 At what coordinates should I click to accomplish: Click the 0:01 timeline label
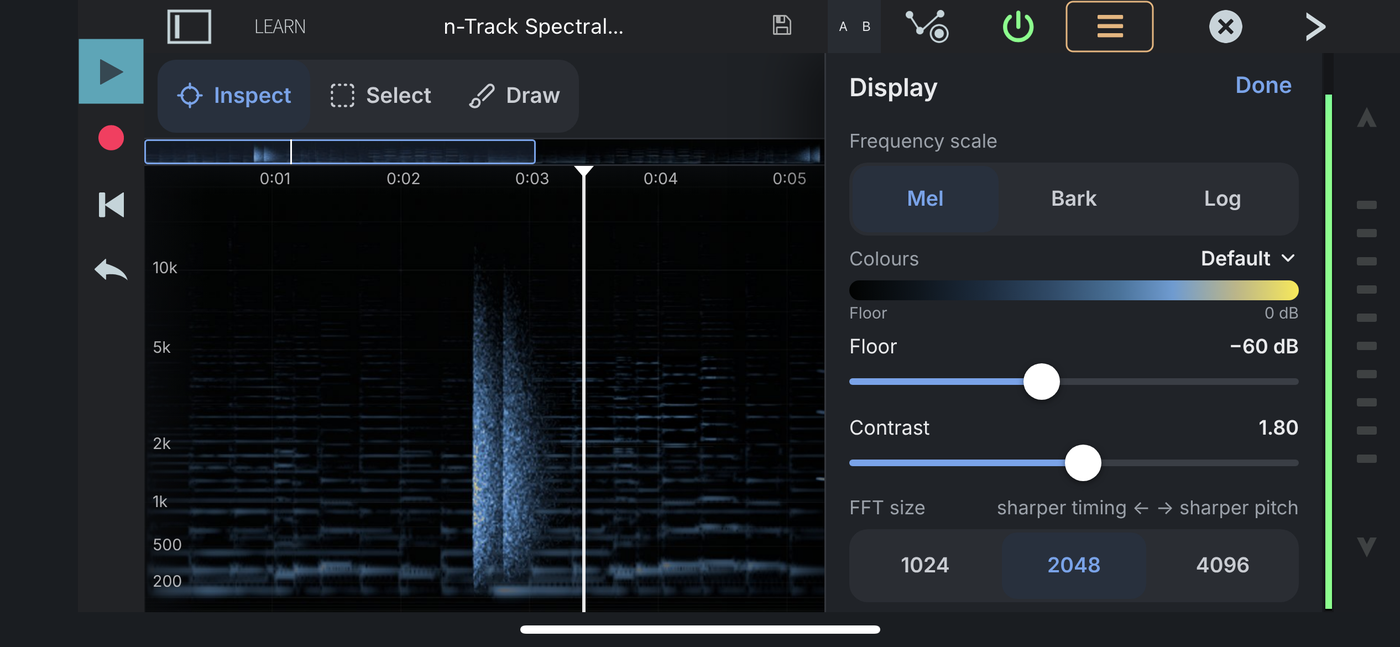click(275, 179)
